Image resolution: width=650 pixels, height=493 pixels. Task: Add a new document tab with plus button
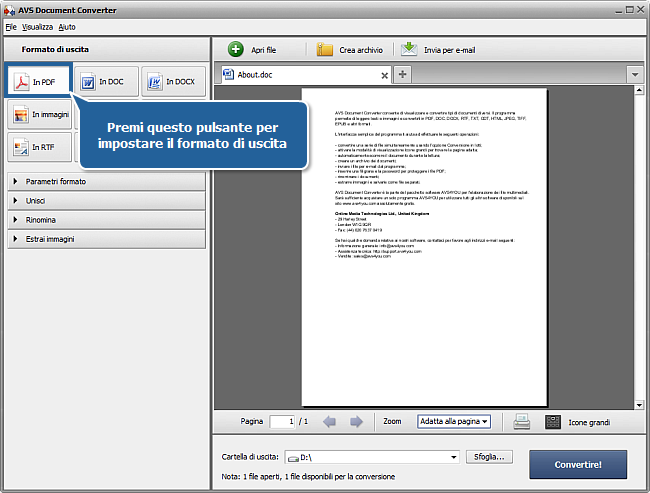point(402,75)
